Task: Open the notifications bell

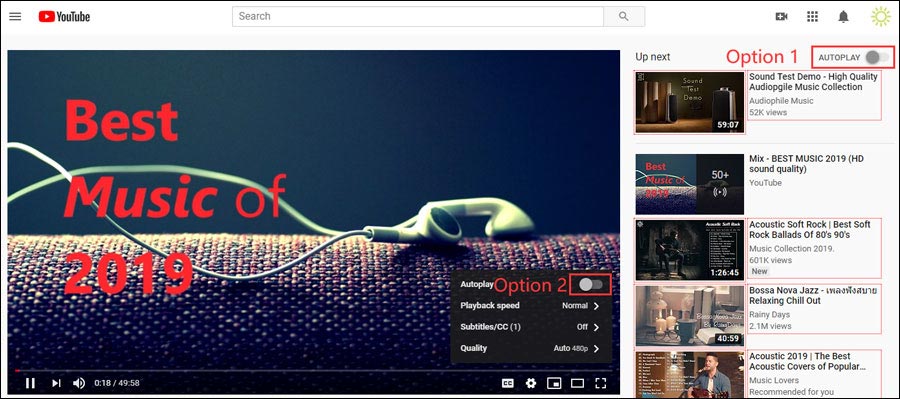Action: [843, 17]
